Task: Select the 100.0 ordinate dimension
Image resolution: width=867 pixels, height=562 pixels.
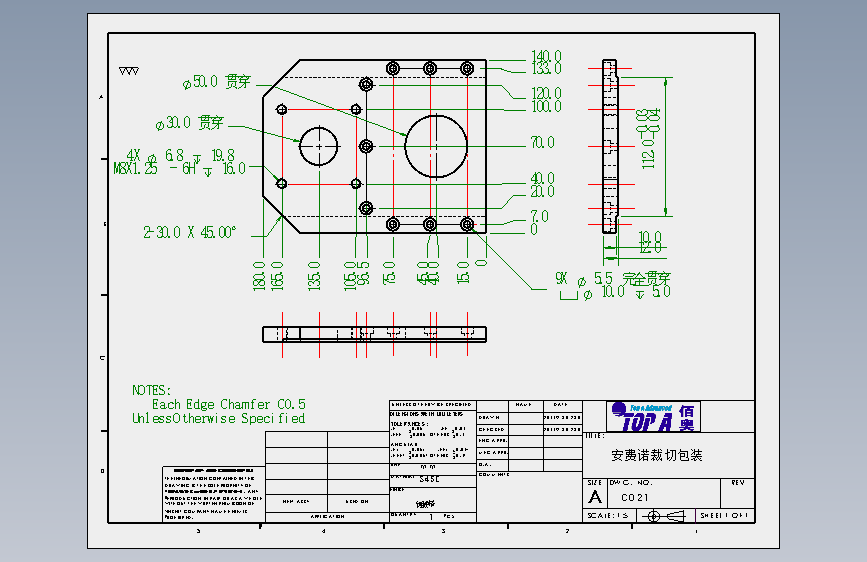Action: [546, 106]
